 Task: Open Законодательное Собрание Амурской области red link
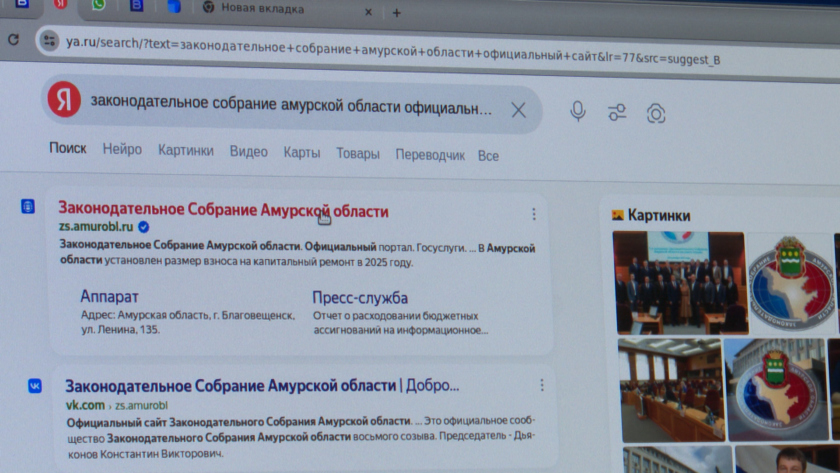tap(223, 210)
